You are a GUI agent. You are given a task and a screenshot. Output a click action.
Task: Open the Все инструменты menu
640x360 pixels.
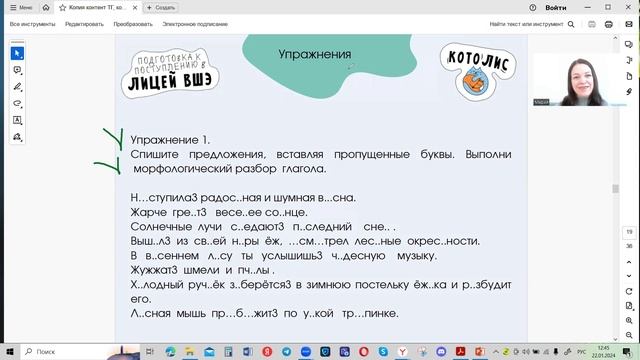click(32, 24)
